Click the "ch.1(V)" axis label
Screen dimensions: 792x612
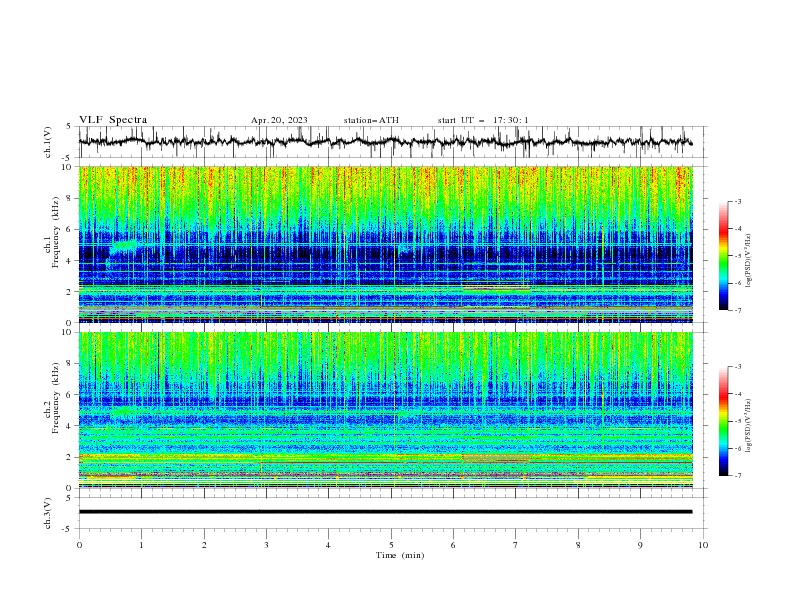(48, 142)
